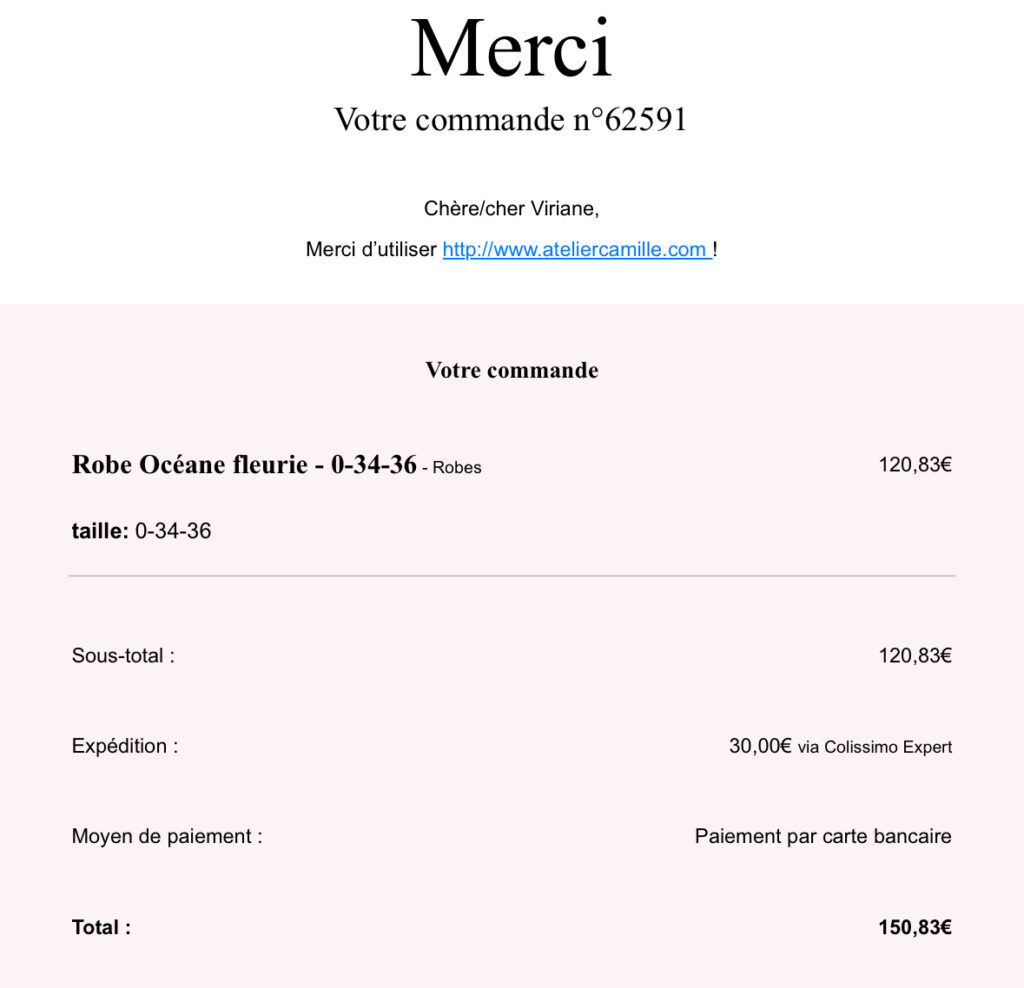
Task: Click the 30,00€ shipping cost
Action: pyautogui.click(x=760, y=746)
